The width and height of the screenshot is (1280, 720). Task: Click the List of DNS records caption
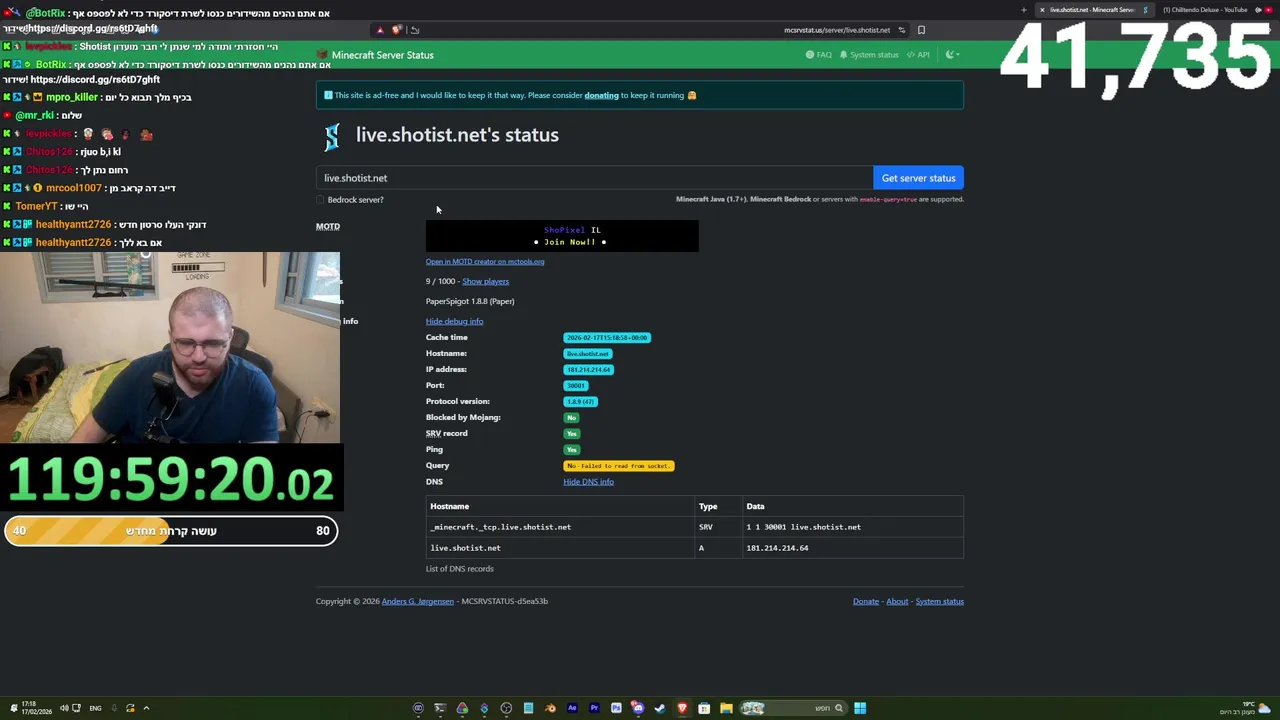460,569
